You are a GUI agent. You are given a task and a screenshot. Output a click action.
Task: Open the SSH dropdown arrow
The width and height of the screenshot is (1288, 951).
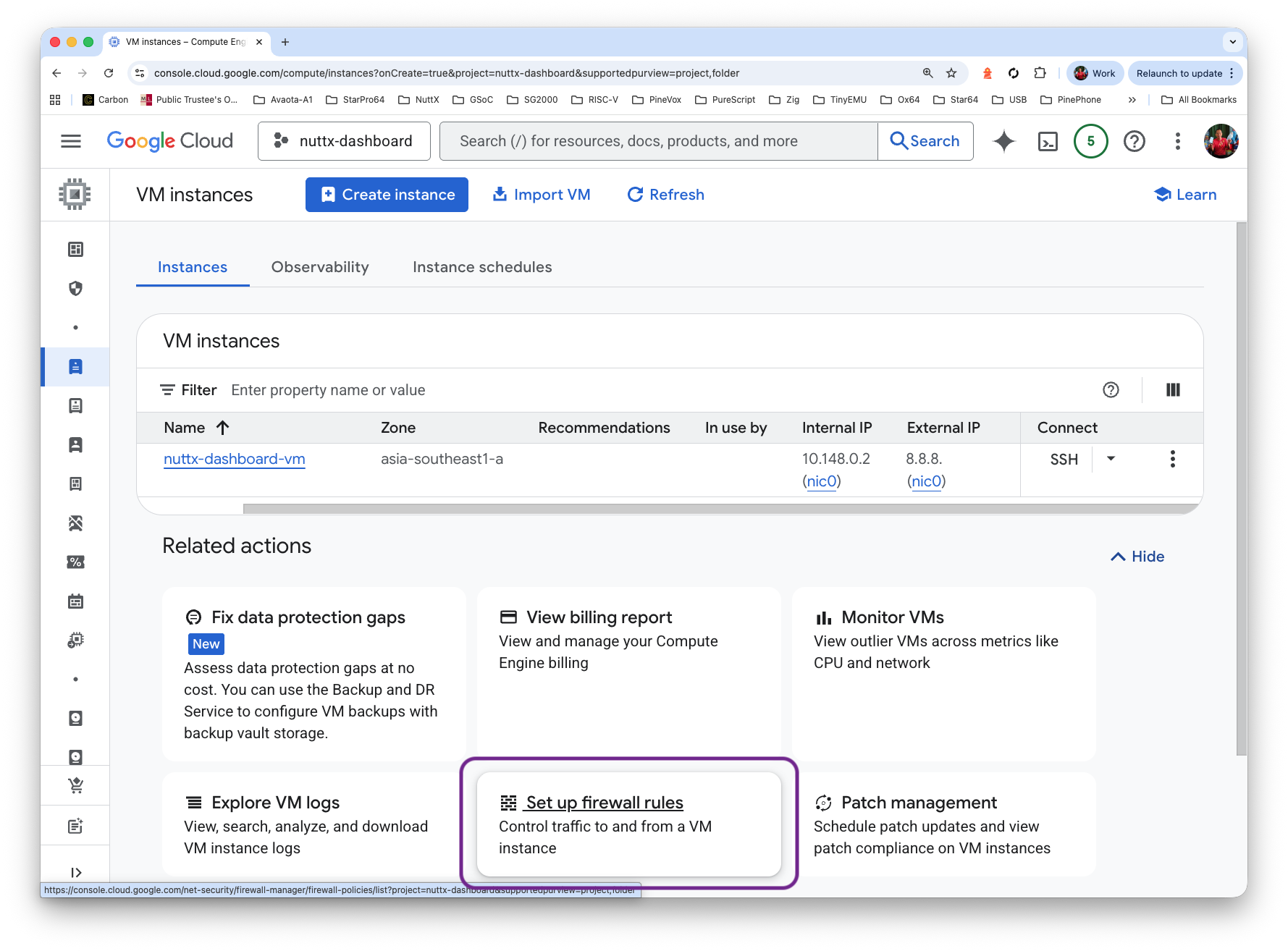point(1110,459)
